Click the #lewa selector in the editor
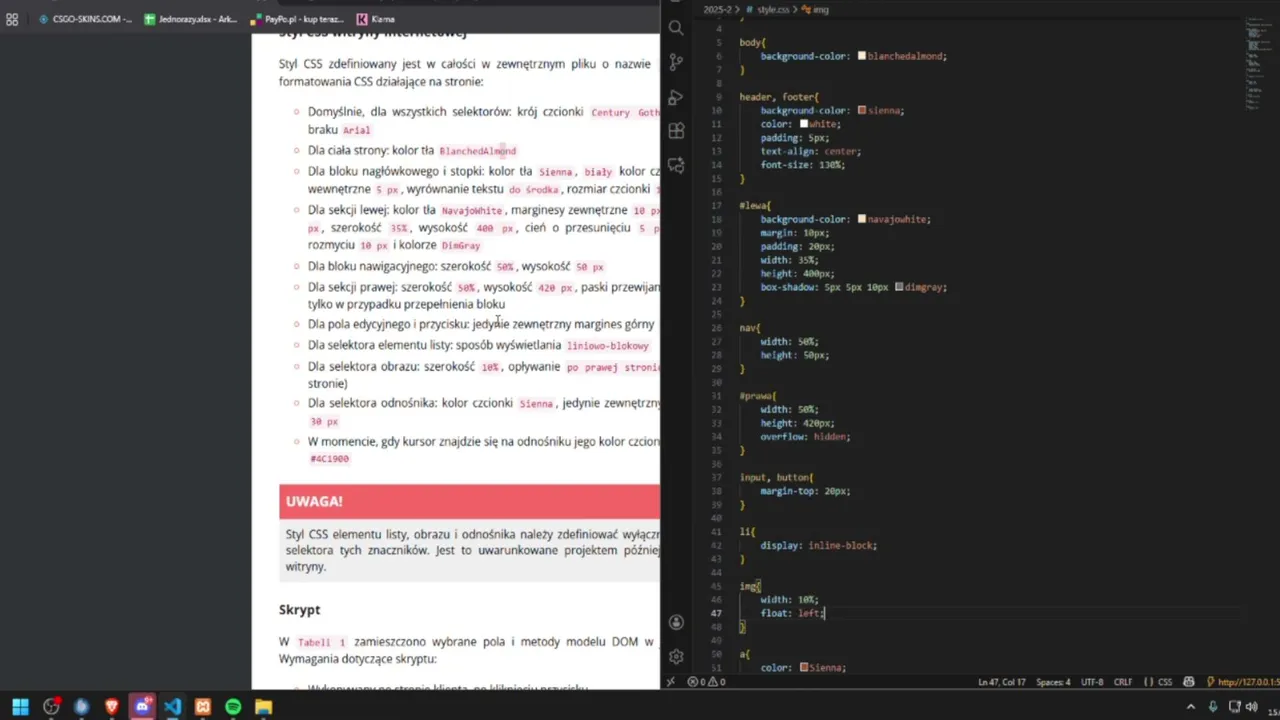The height and width of the screenshot is (720, 1280). [754, 205]
